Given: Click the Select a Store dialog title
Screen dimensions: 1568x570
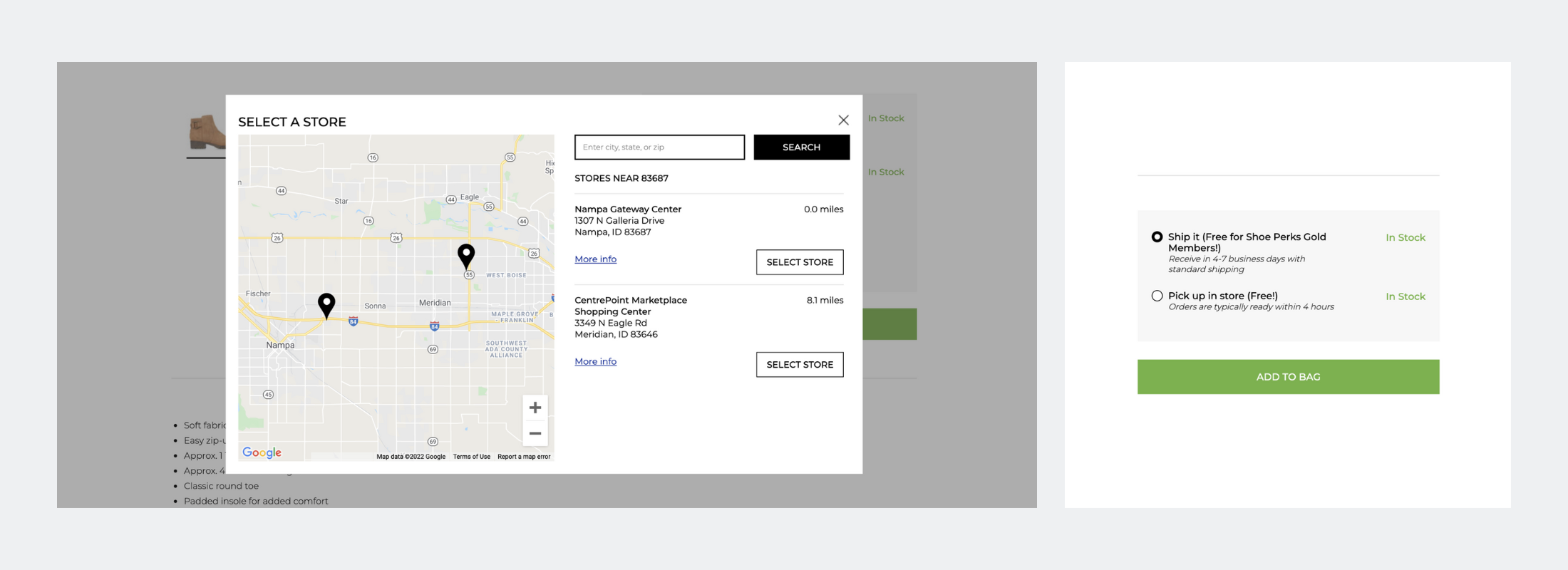Looking at the screenshot, I should click(x=292, y=122).
